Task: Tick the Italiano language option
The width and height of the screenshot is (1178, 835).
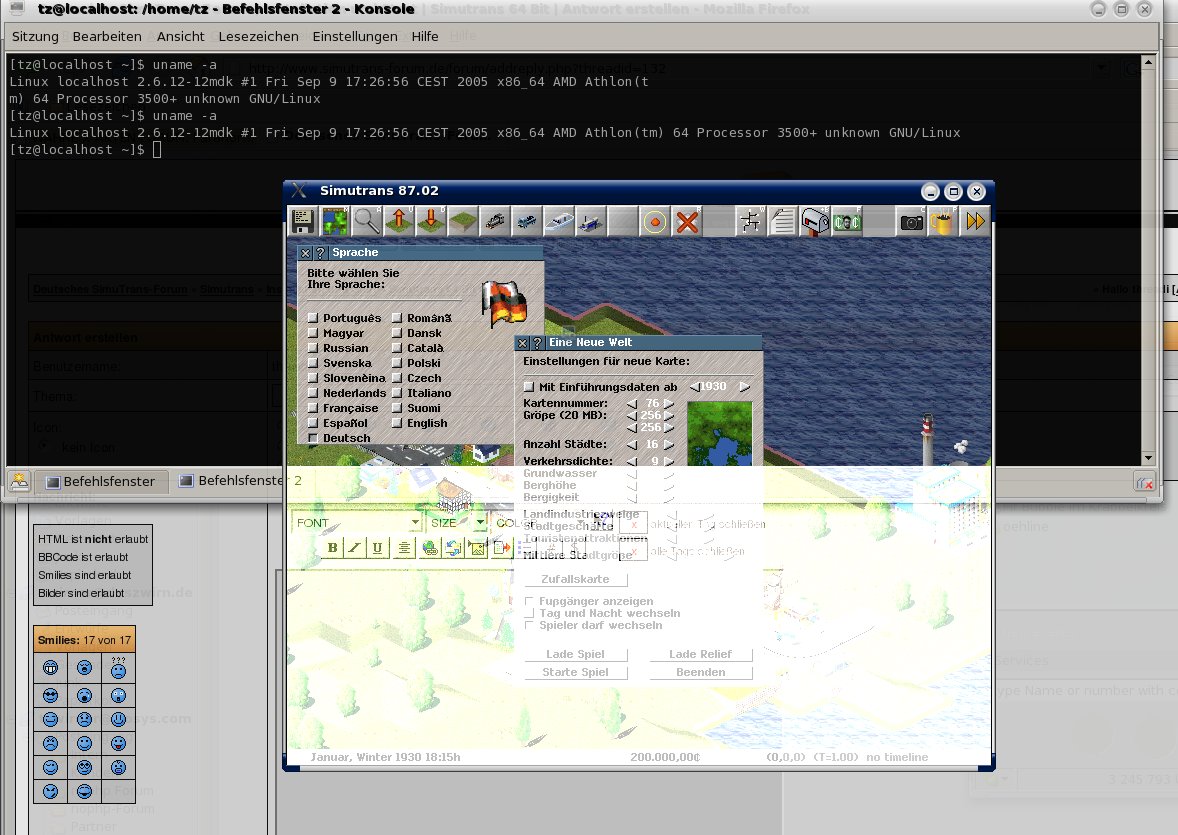Action: [397, 393]
